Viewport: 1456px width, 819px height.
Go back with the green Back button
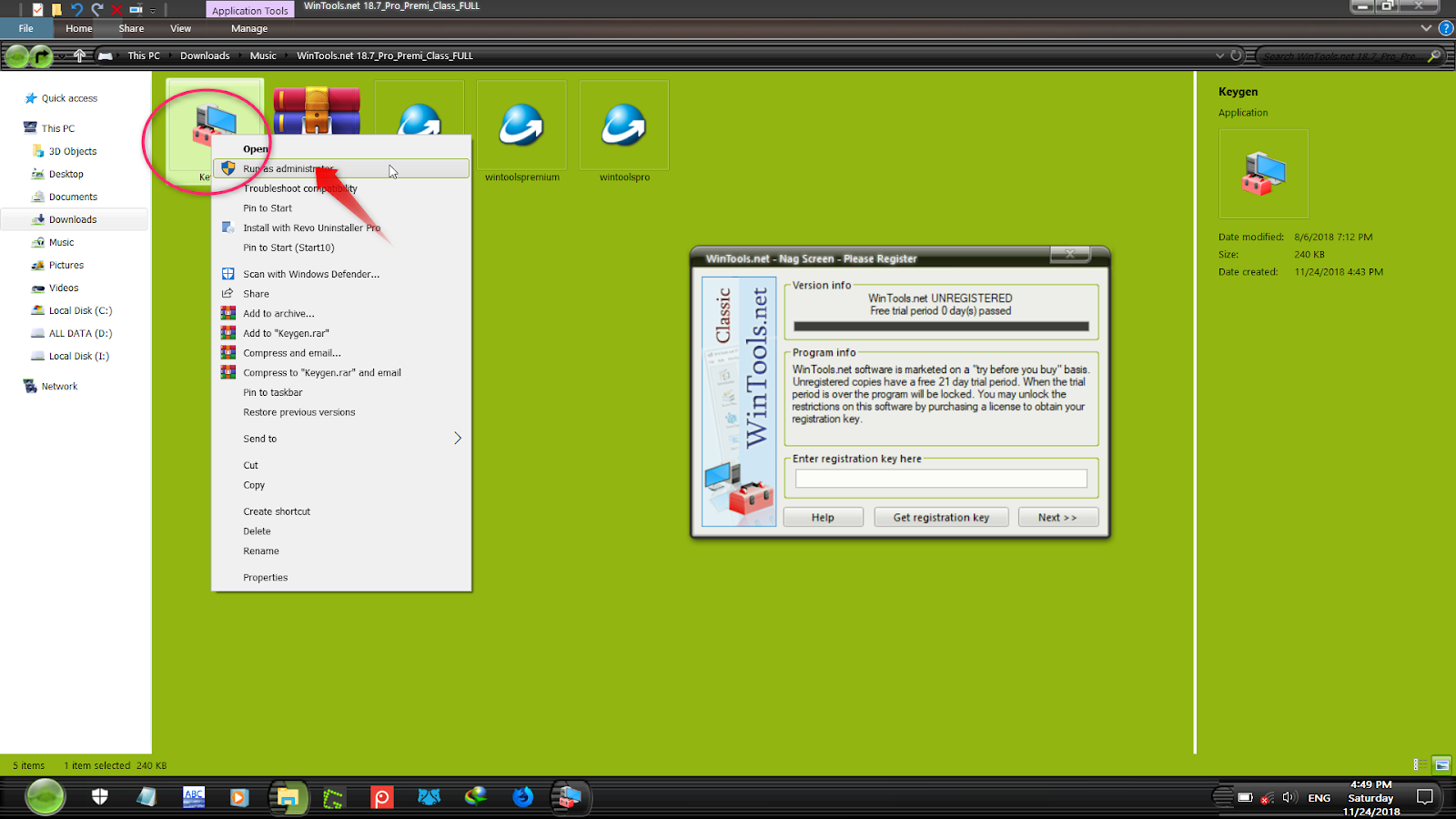pos(17,56)
